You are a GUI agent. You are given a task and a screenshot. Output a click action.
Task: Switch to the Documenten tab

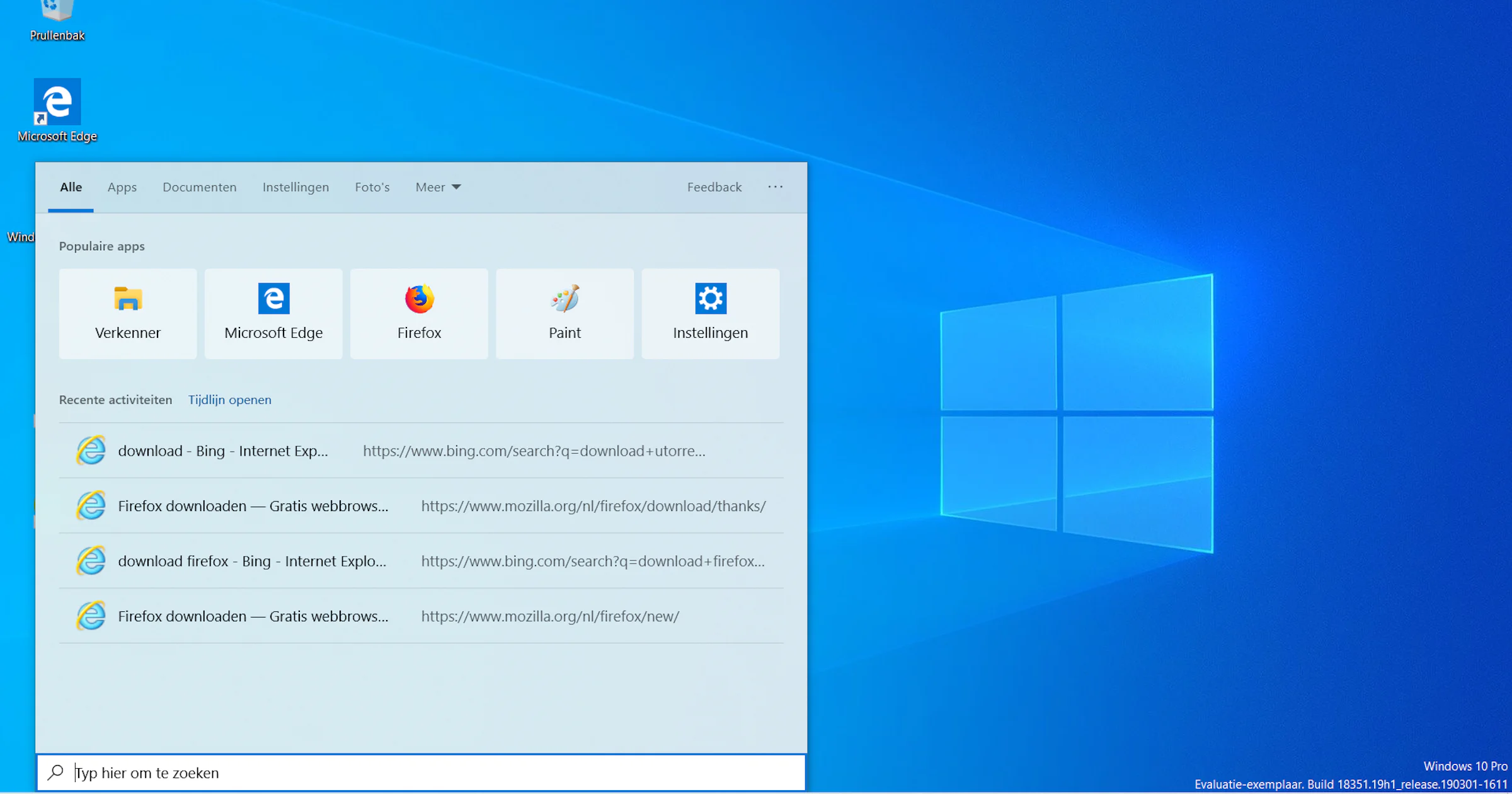(199, 187)
